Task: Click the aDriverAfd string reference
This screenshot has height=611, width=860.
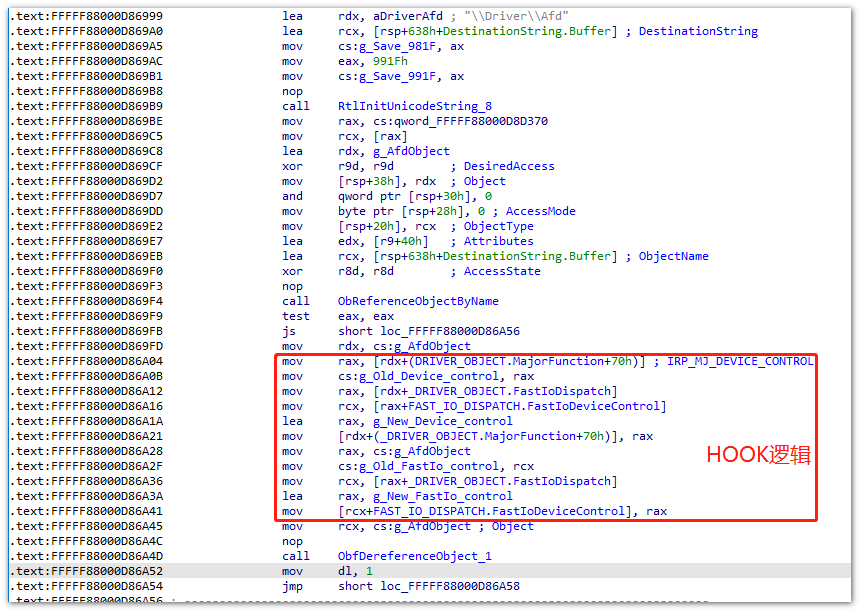Action: 401,16
